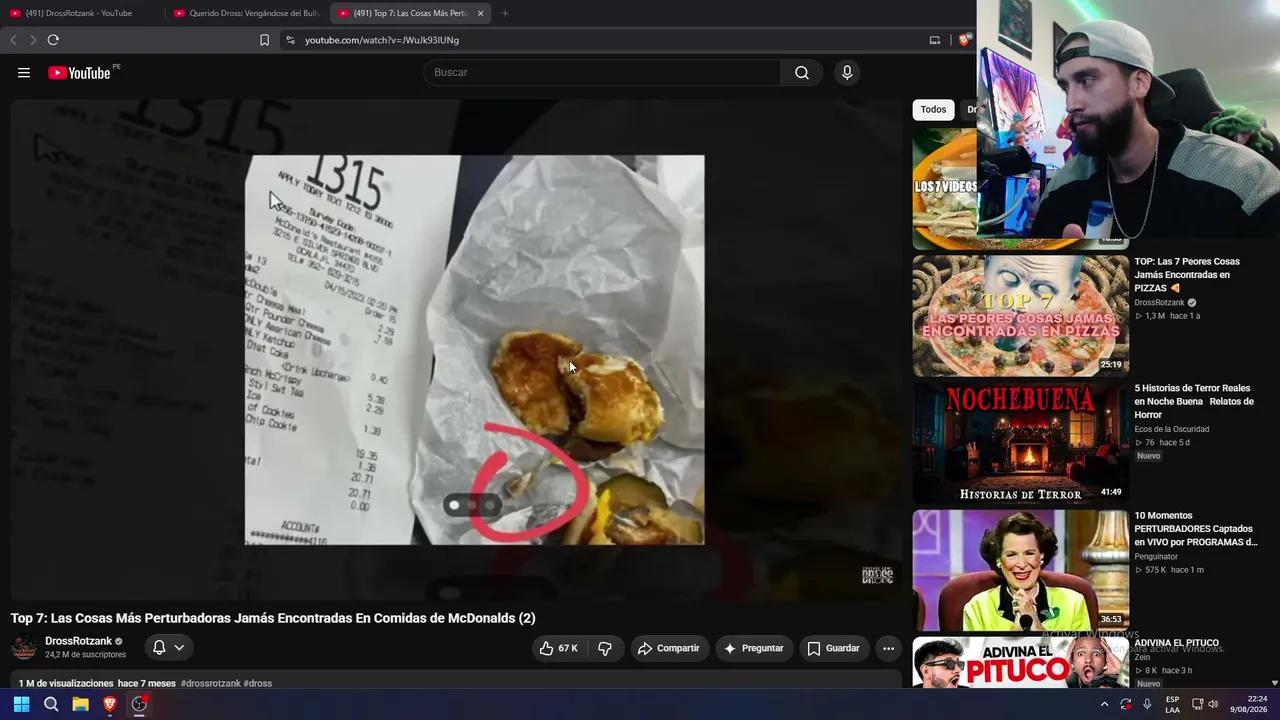Open the DrossRotzank channel name link
This screenshot has width=1280, height=720.
pyautogui.click(x=78, y=641)
